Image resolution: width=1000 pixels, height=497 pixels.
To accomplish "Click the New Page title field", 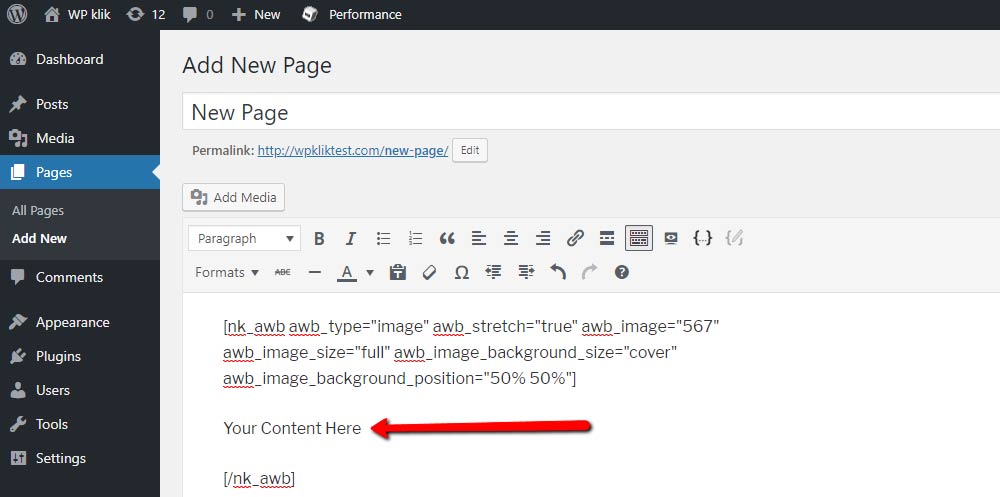I will point(591,112).
